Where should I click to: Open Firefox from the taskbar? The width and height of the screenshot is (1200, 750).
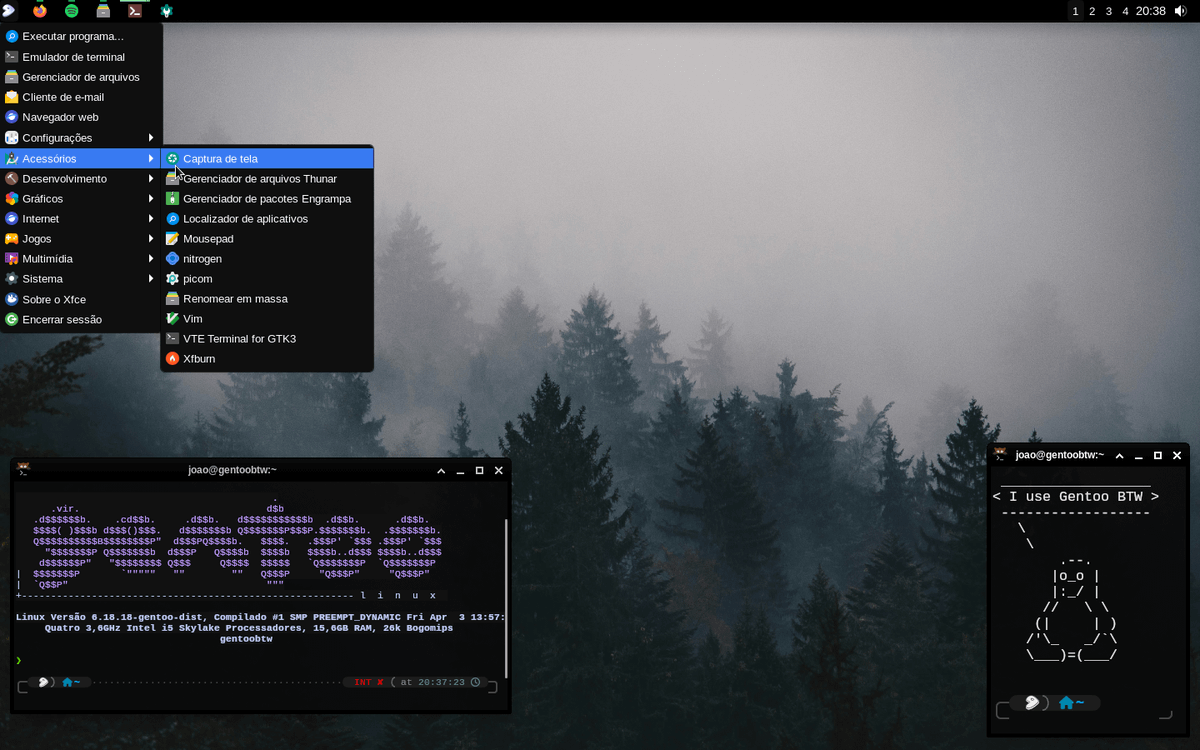40,11
